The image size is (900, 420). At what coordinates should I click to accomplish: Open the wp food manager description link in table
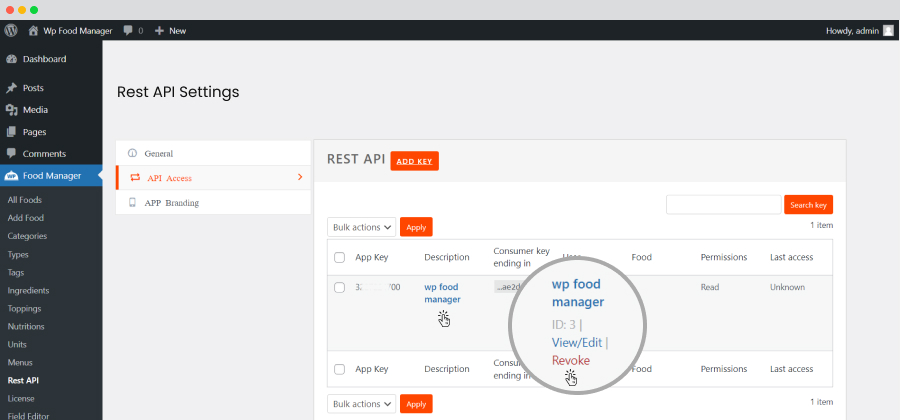pos(442,293)
